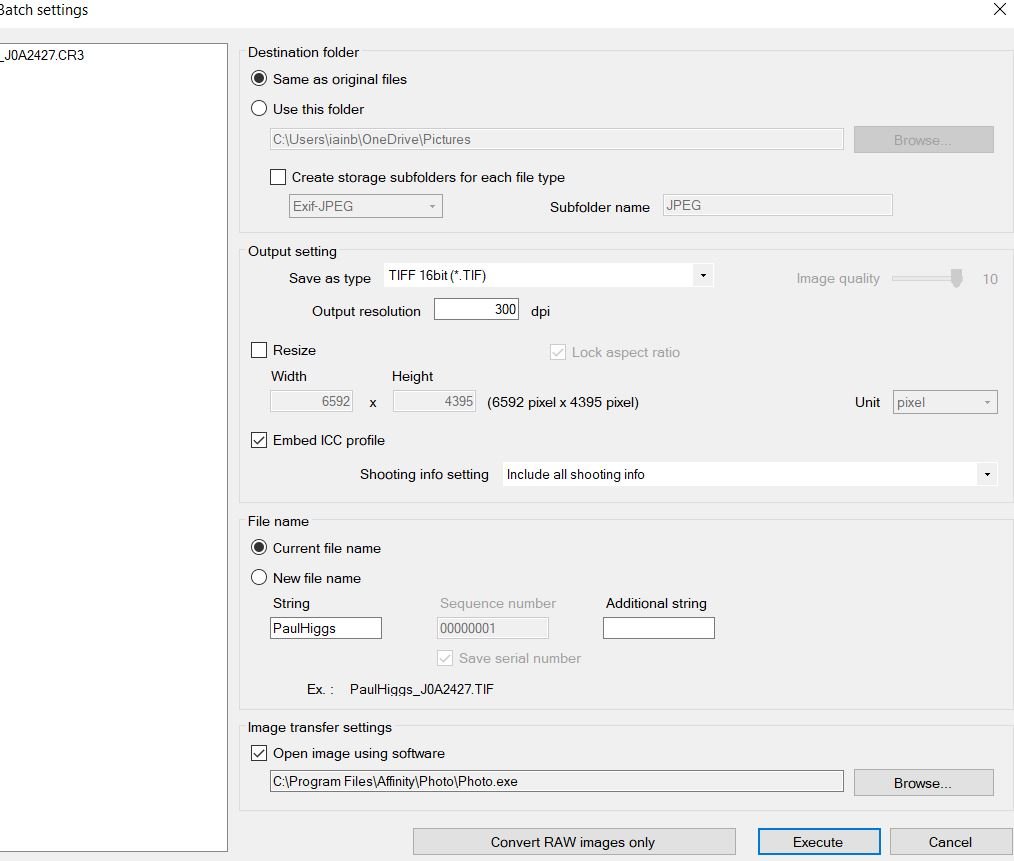
Task: Select 'Current file name' radio button
Action: click(x=259, y=548)
